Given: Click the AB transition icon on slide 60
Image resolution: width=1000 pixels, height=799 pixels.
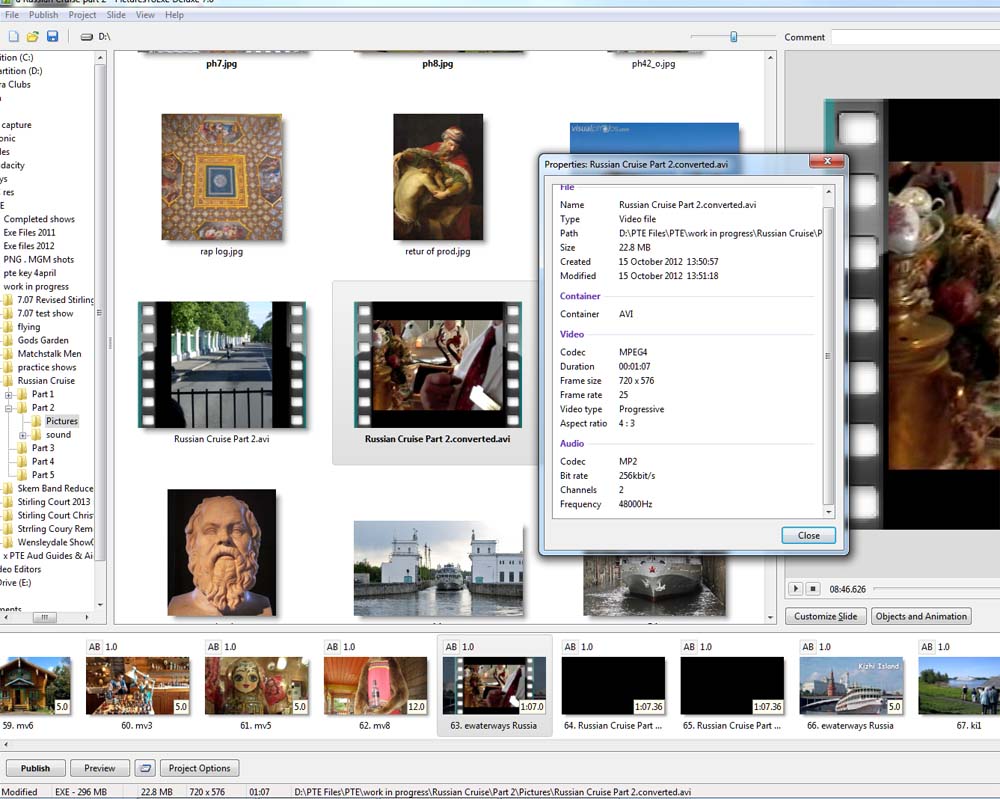Looking at the screenshot, I should click(94, 647).
